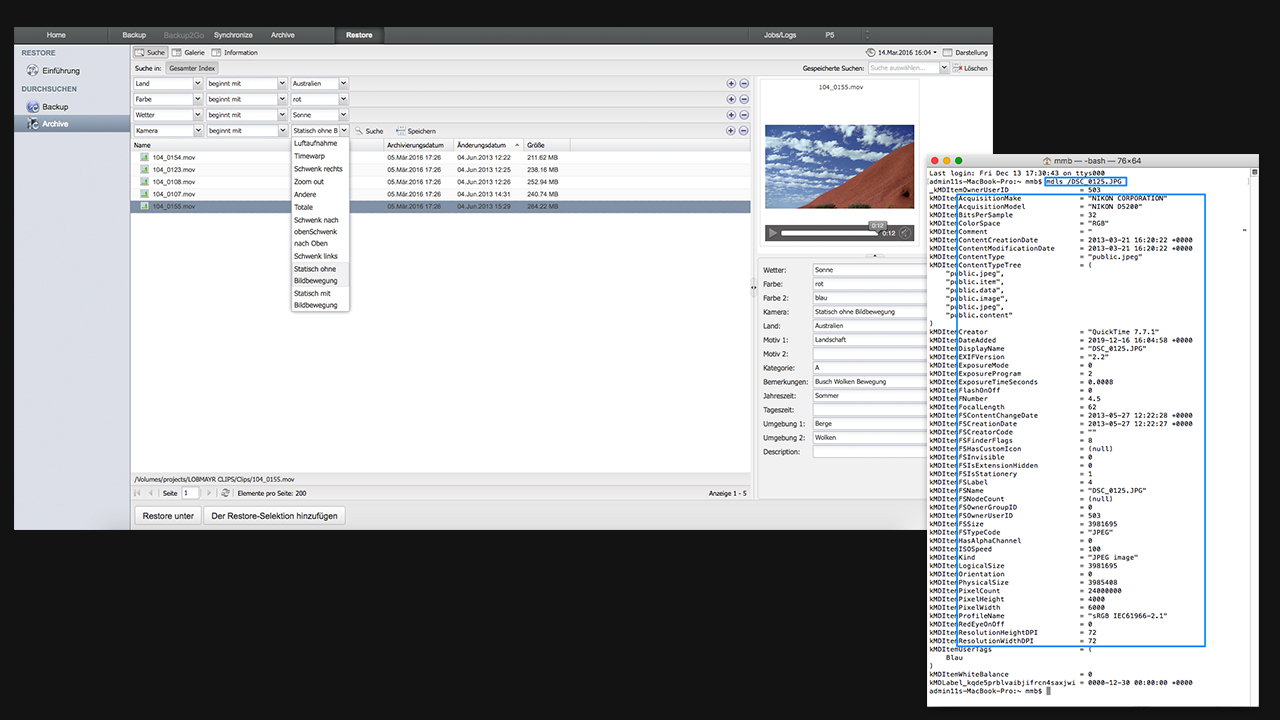
Task: Expand the Land field dropdown
Action: coord(197,84)
